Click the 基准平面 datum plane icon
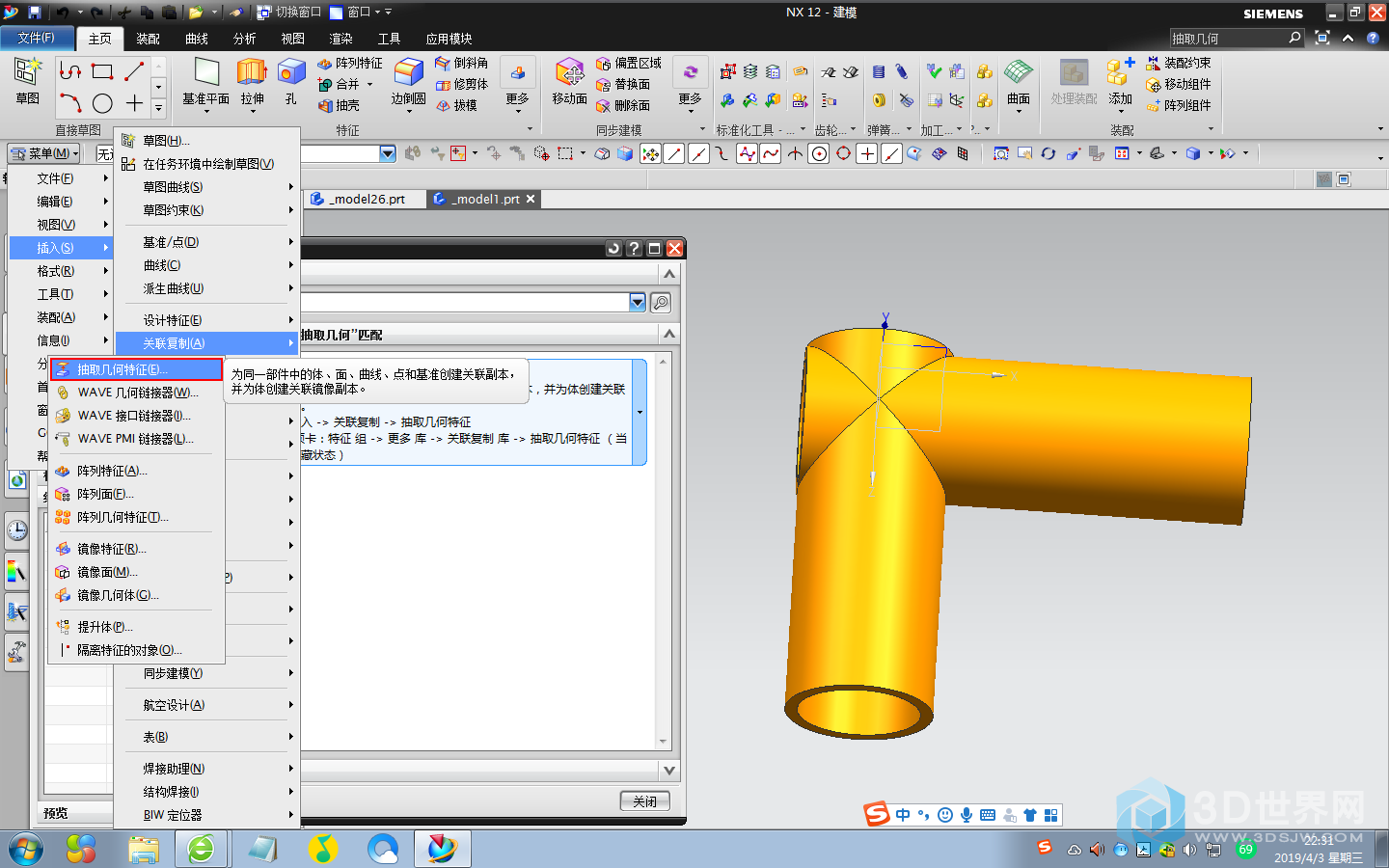1389x868 pixels. tap(206, 73)
